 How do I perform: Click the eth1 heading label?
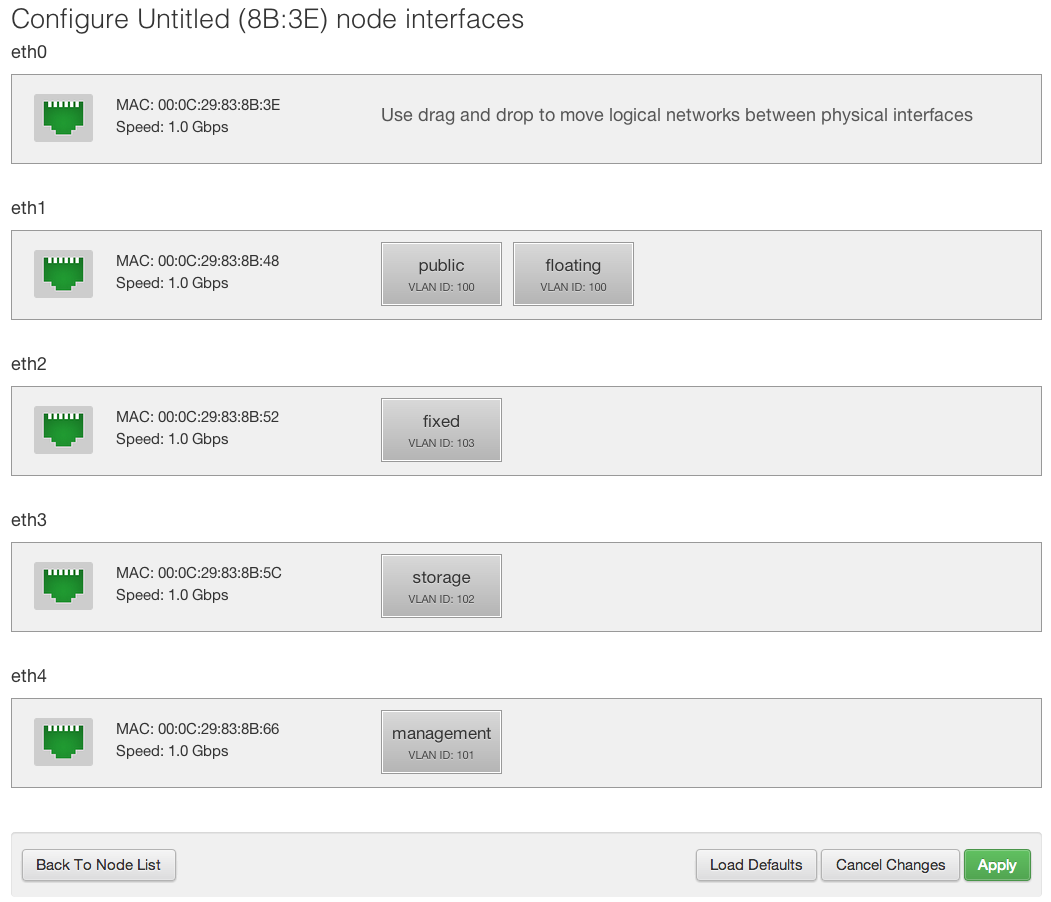tap(28, 208)
